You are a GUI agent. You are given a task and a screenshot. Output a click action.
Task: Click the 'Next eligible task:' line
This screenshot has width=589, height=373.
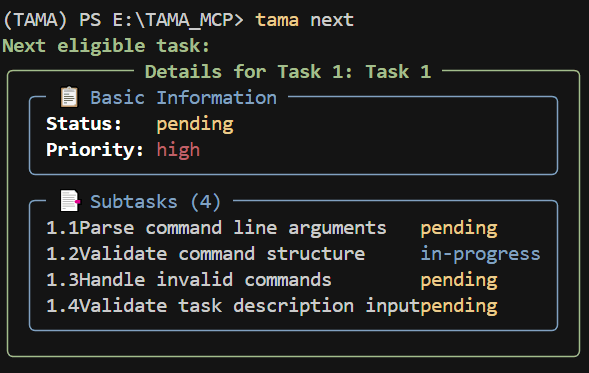(x=106, y=46)
